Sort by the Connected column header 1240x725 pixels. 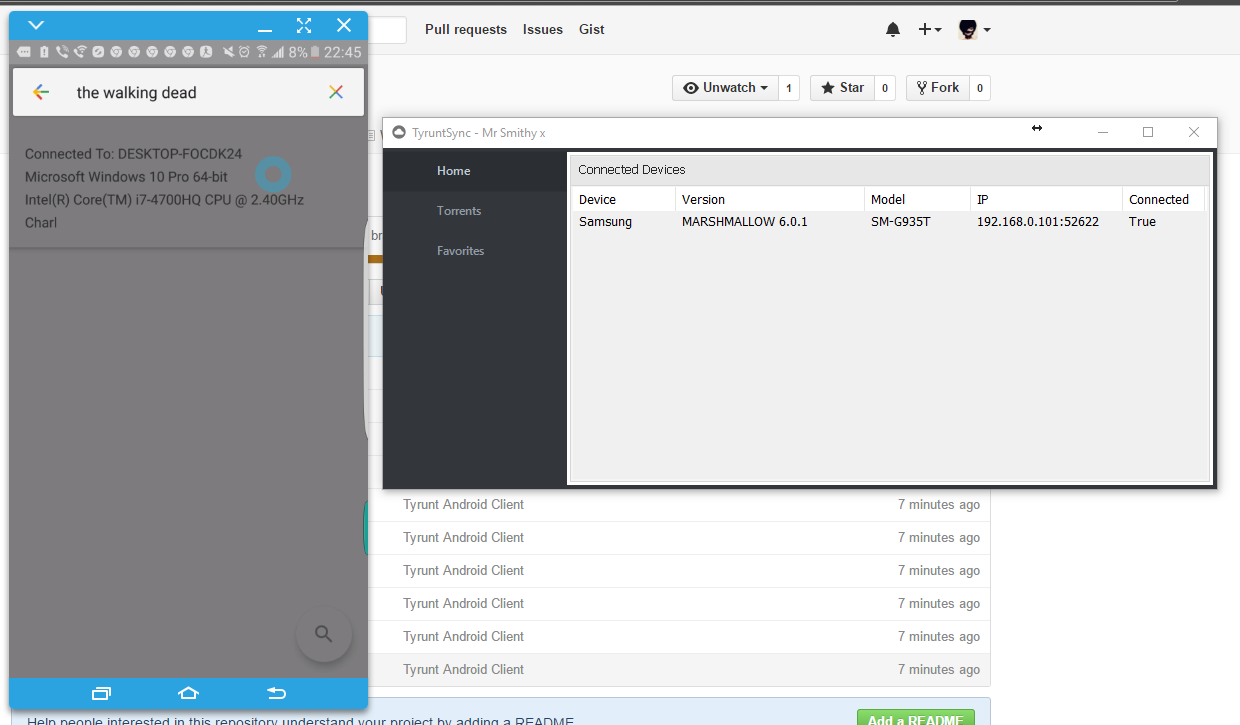pyautogui.click(x=1164, y=199)
